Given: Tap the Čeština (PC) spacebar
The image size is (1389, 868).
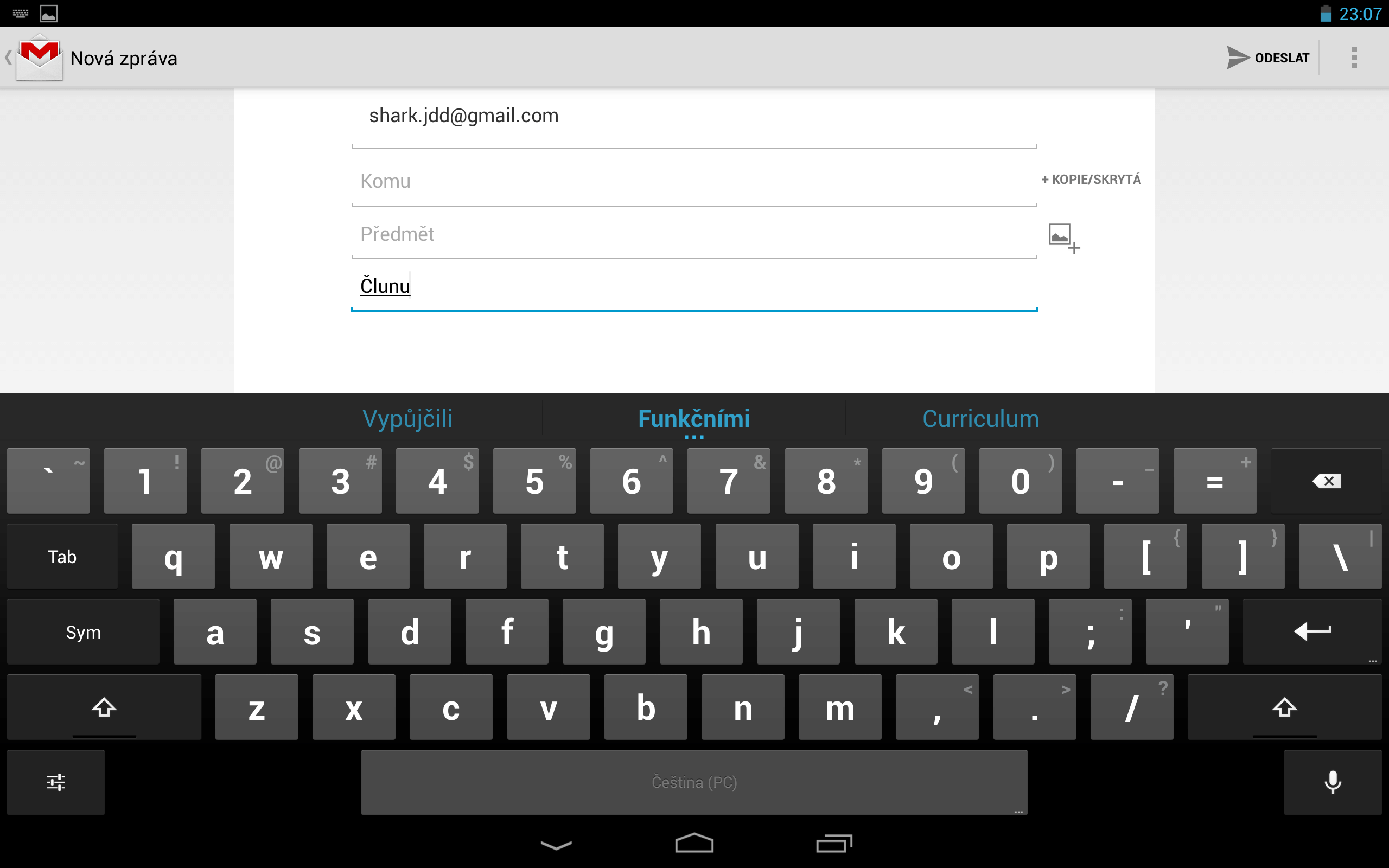Looking at the screenshot, I should click(694, 782).
